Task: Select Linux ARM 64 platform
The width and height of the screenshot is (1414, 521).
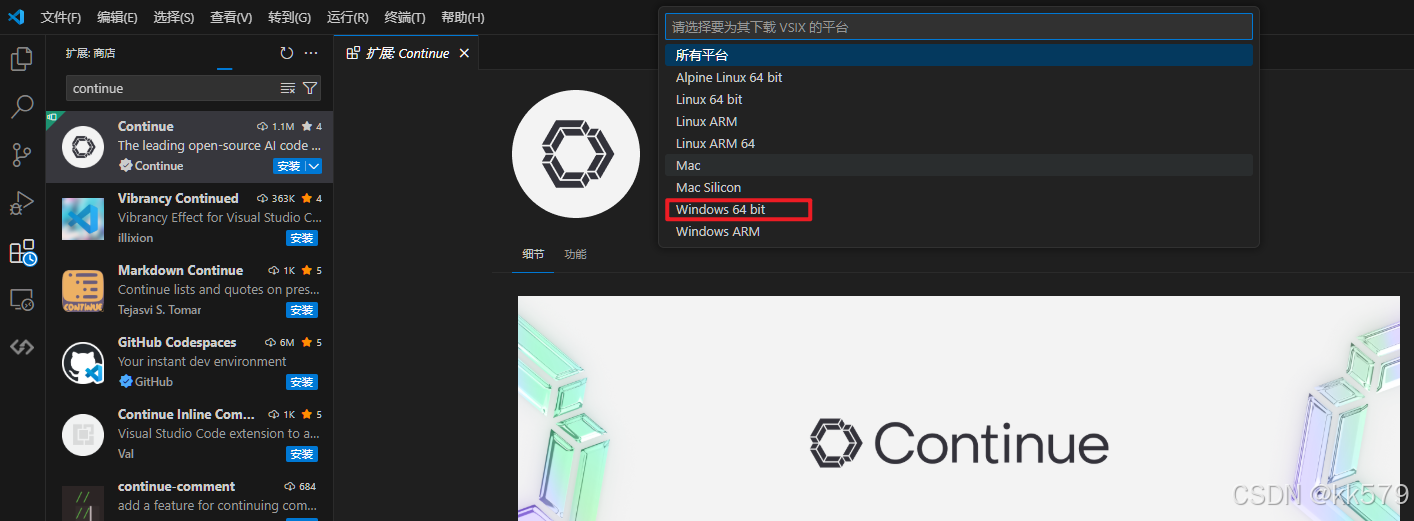Action: tap(959, 143)
